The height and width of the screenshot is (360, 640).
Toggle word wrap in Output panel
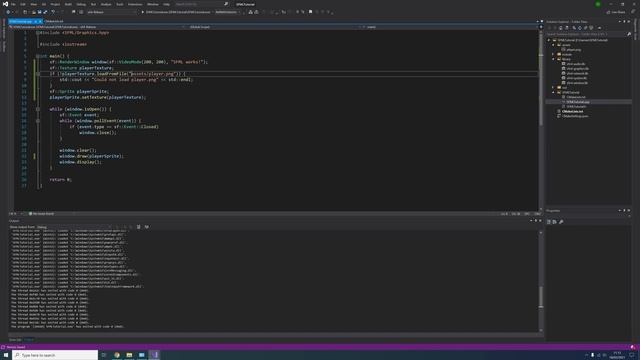coord(147,227)
